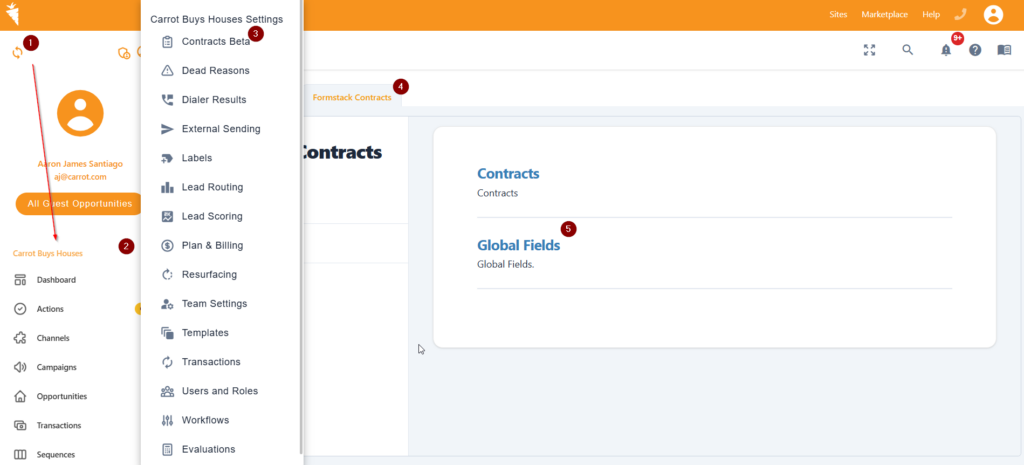Open the notifications bell icon
The height and width of the screenshot is (465, 1024).
click(946, 50)
